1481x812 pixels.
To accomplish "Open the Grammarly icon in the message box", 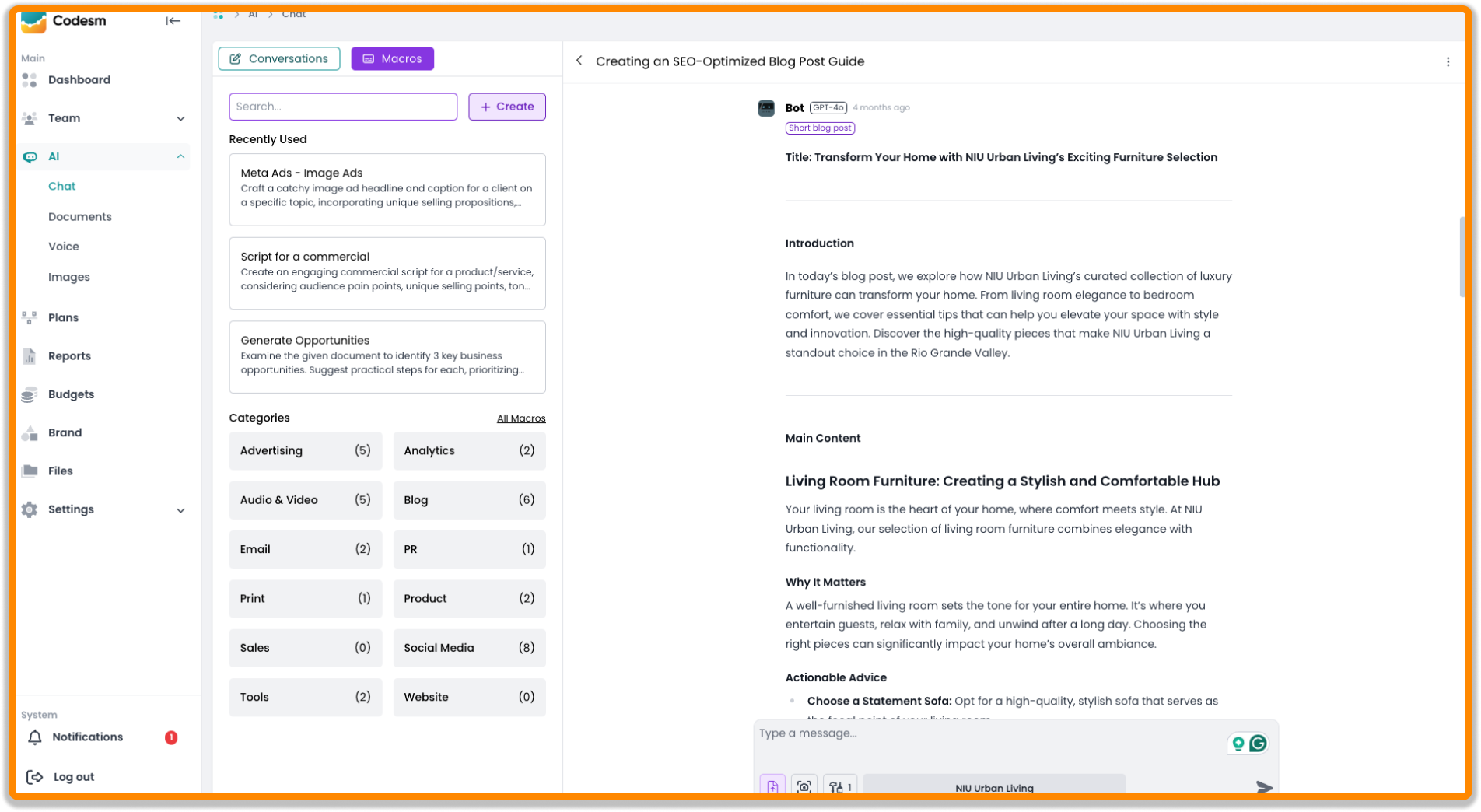I will click(x=1259, y=743).
